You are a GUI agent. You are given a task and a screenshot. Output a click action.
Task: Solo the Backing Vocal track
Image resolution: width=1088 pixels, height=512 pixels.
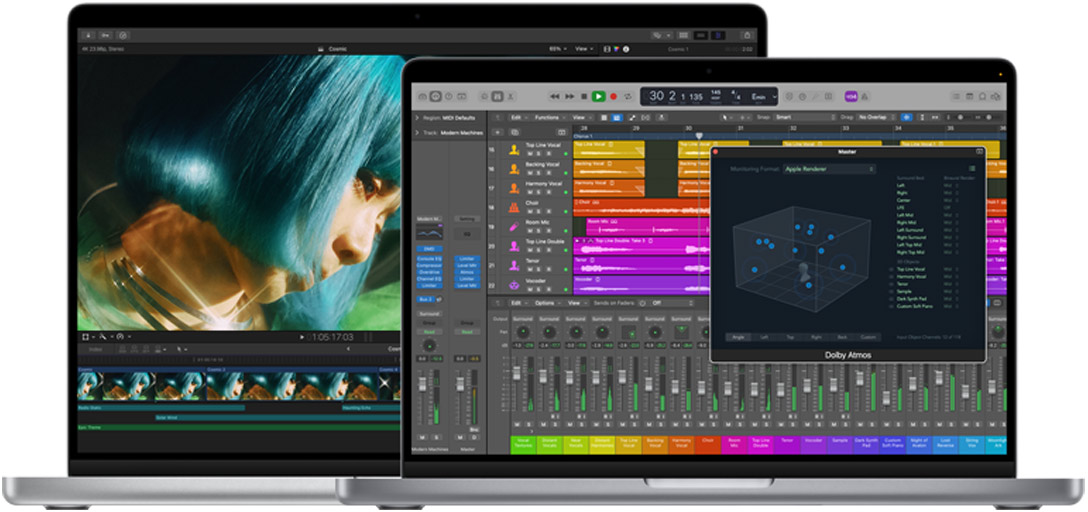[539, 172]
